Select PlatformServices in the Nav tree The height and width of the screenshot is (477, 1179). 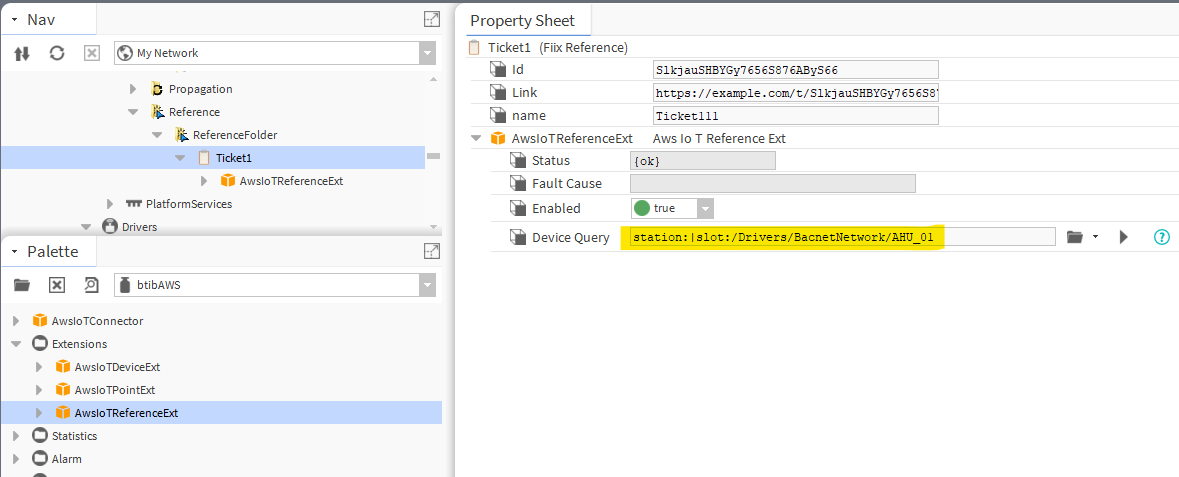click(x=188, y=204)
